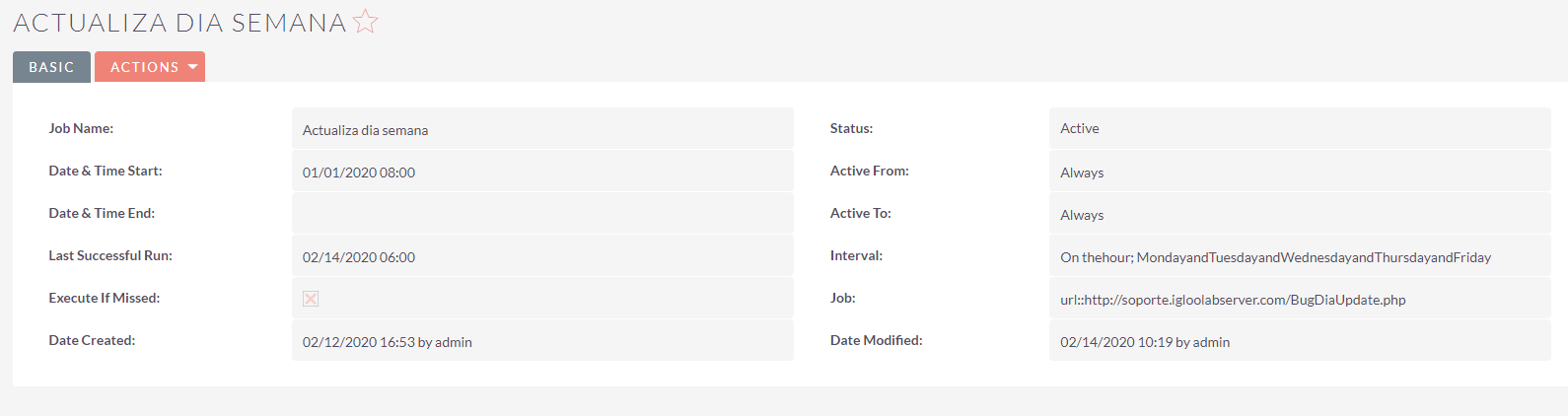Screen dimensions: 1568x416
Task: Click the Active From Always field
Action: [x=1300, y=172]
